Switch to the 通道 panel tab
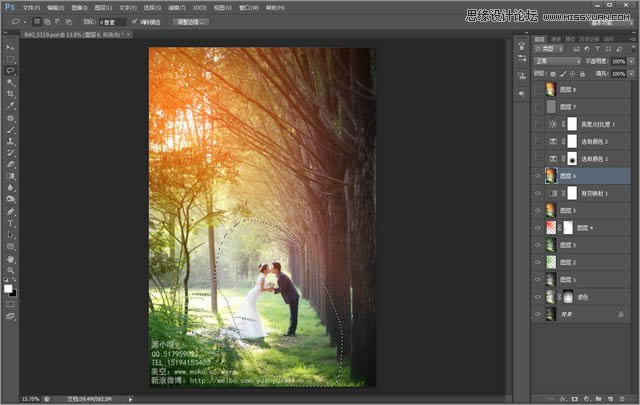Screen dimensions: 640x405 pyautogui.click(x=556, y=39)
